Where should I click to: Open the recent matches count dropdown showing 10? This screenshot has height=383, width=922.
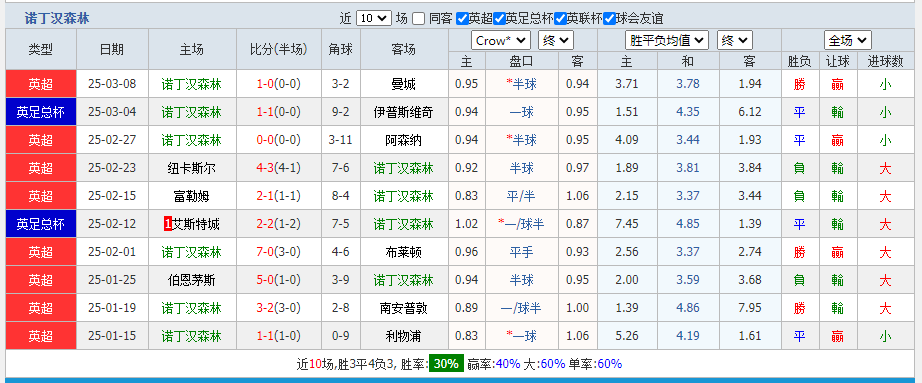click(x=373, y=18)
